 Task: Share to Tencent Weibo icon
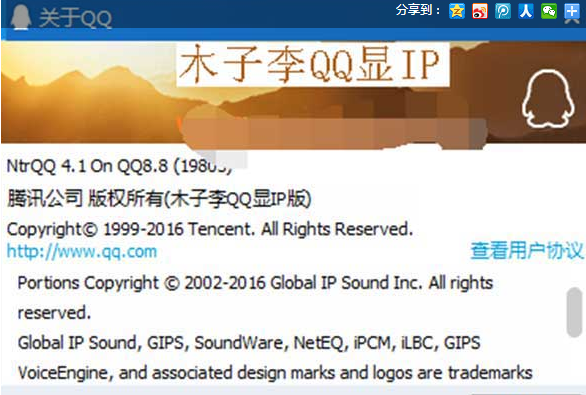pos(503,11)
